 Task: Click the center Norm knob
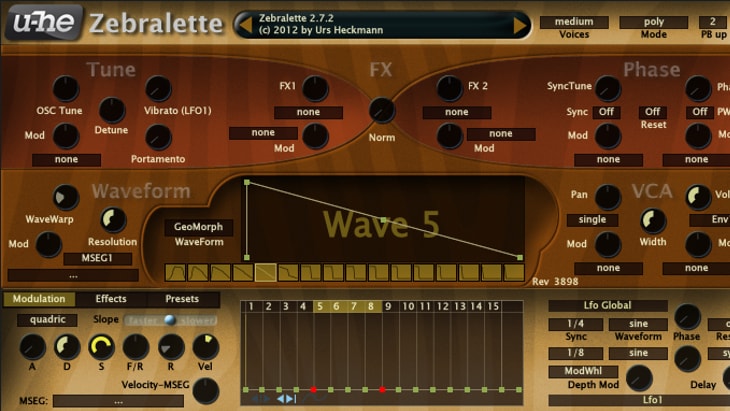[382, 110]
